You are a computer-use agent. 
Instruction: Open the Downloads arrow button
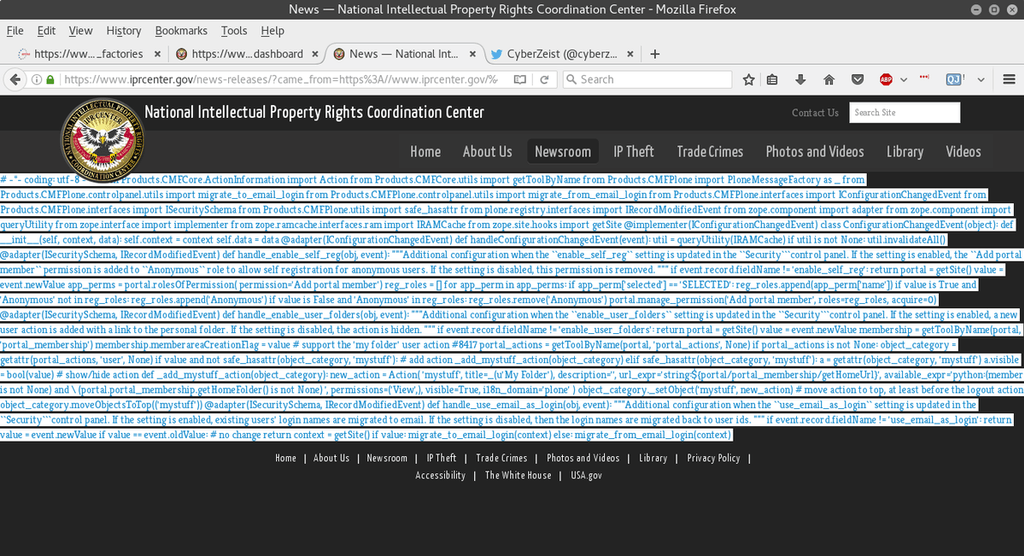coord(800,79)
